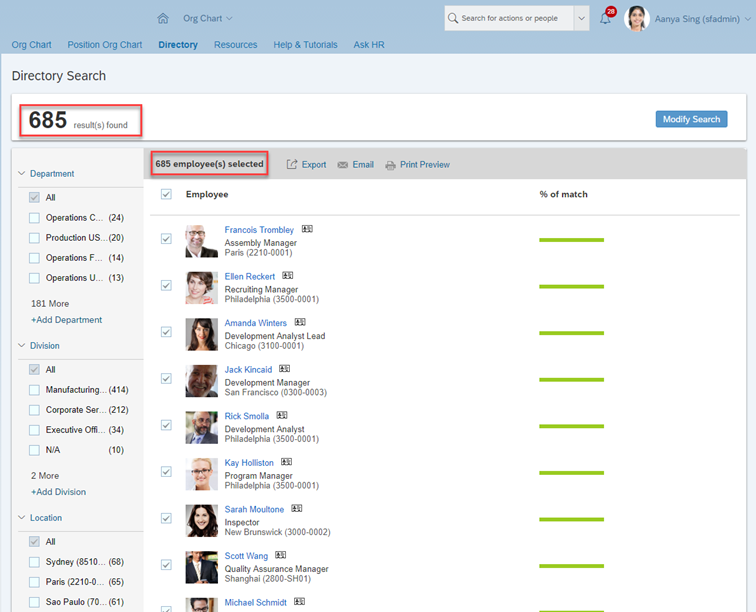756x612 pixels.
Task: Click Francois Trombley's match percentage bar
Action: 571,240
